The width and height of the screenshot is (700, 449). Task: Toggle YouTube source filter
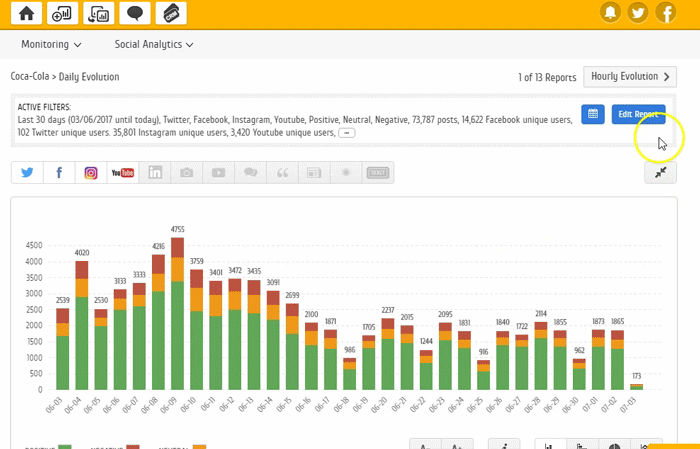point(123,172)
